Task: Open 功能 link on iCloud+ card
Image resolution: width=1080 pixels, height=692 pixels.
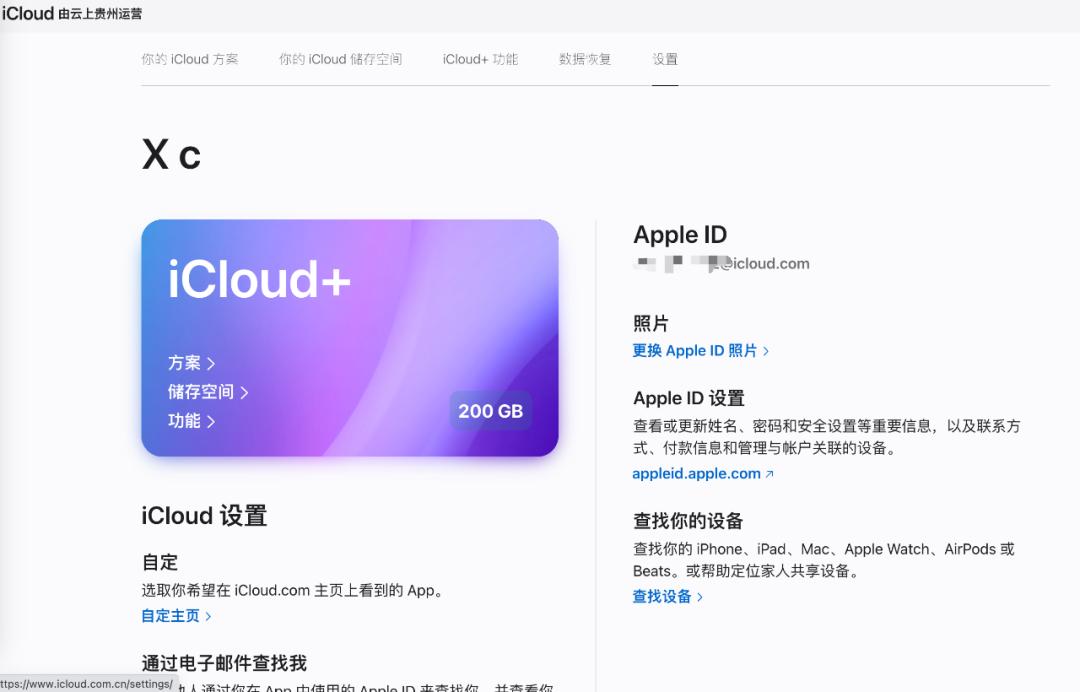Action: pos(191,421)
